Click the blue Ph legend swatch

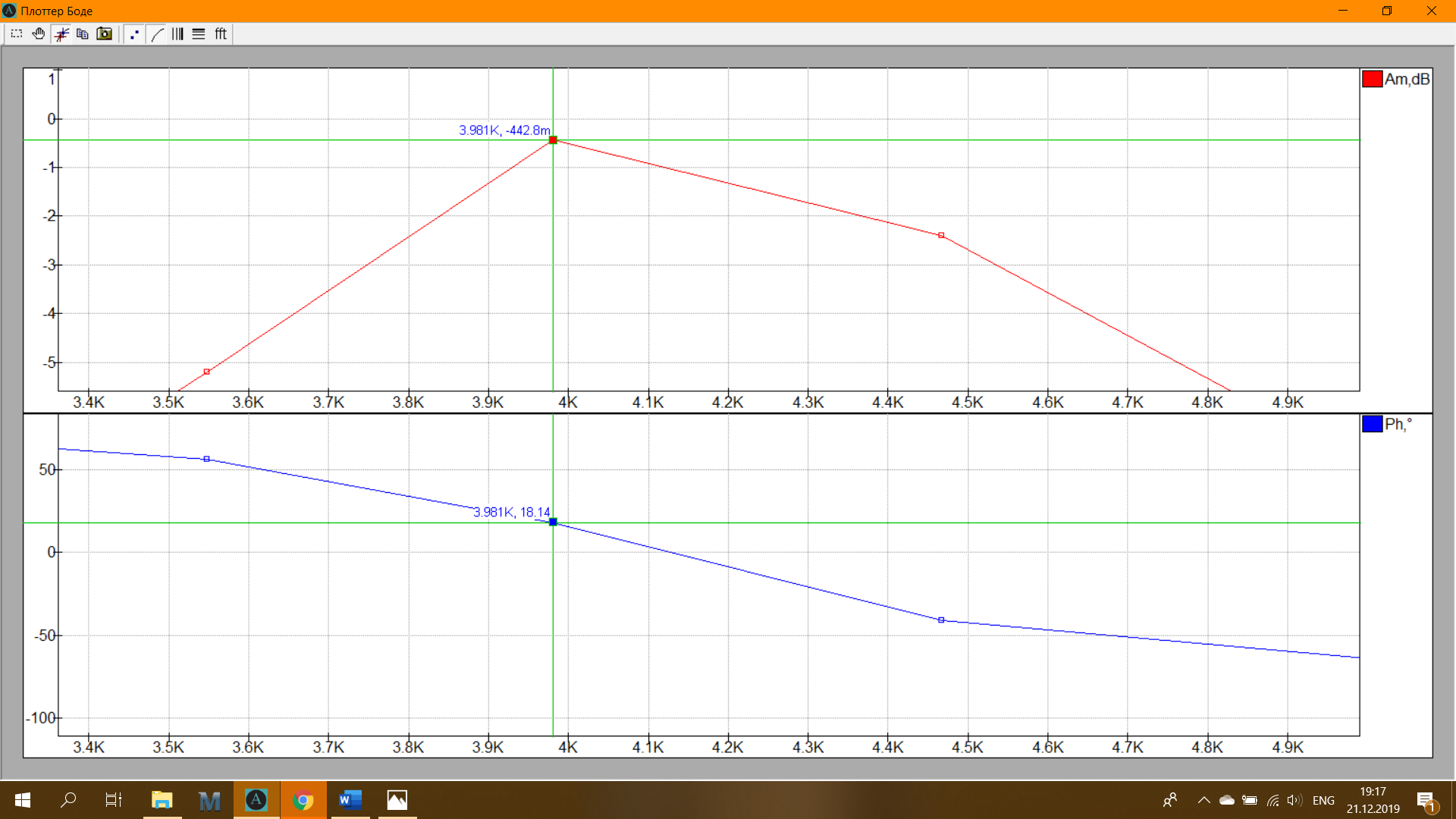(1372, 424)
